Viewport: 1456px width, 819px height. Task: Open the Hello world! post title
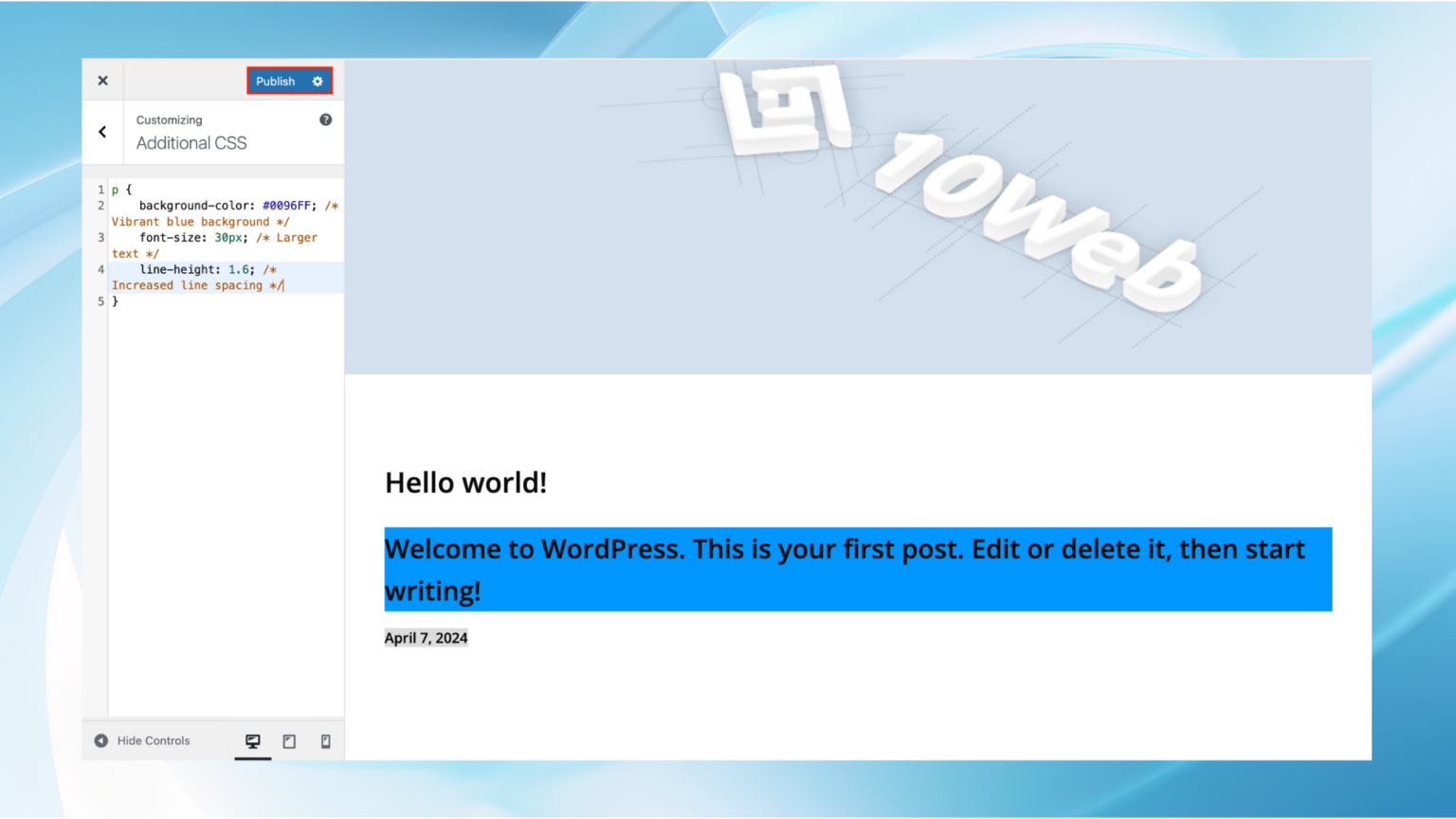pos(464,482)
